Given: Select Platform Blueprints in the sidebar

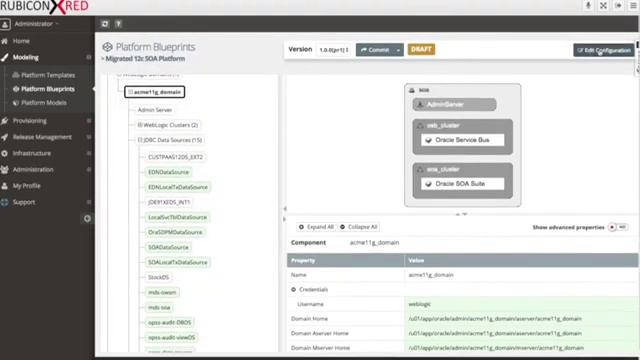Looking at the screenshot, I should pos(48,89).
